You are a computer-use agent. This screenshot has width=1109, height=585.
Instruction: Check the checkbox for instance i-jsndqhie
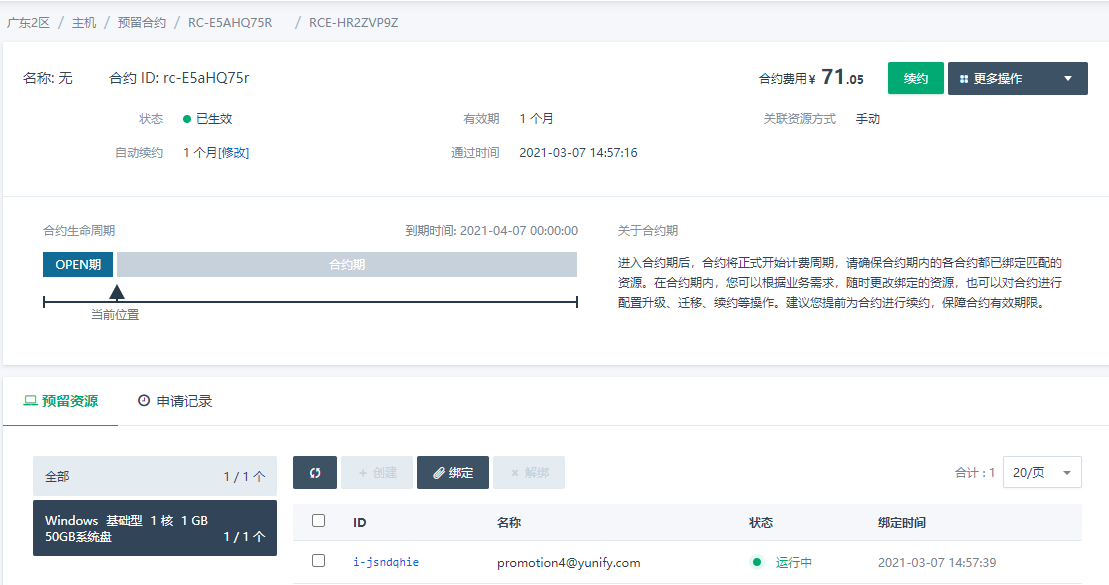pyautogui.click(x=316, y=562)
